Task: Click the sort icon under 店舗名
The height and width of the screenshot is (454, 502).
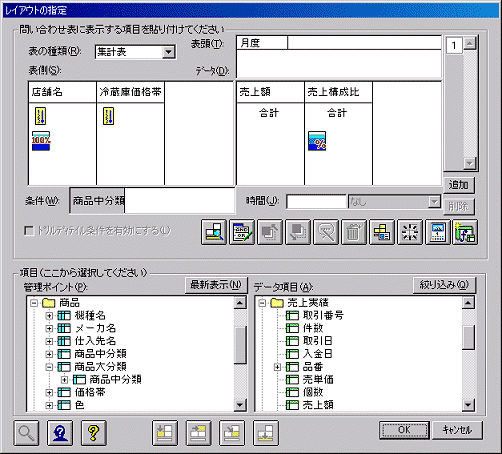Action: [x=40, y=116]
